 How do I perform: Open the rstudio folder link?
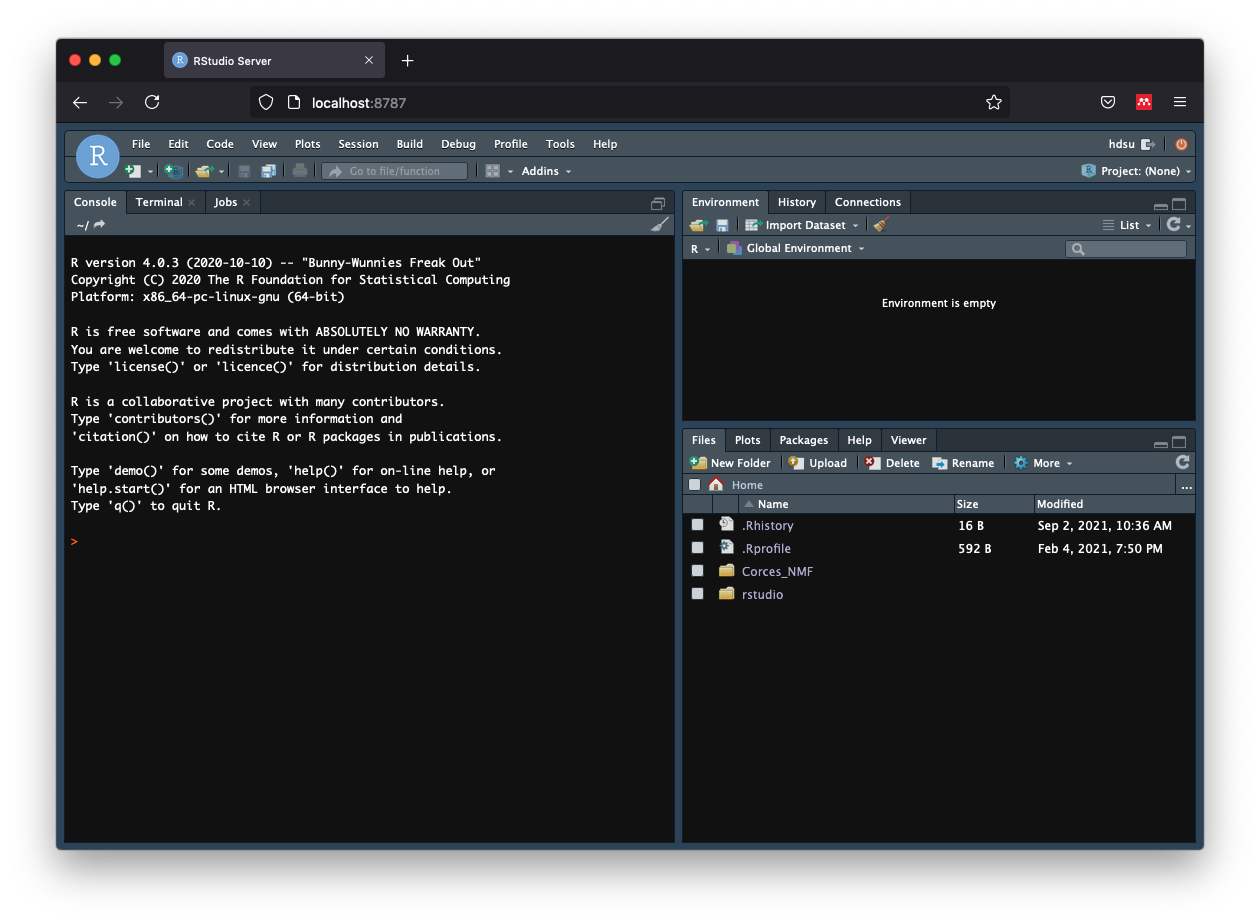point(762,594)
